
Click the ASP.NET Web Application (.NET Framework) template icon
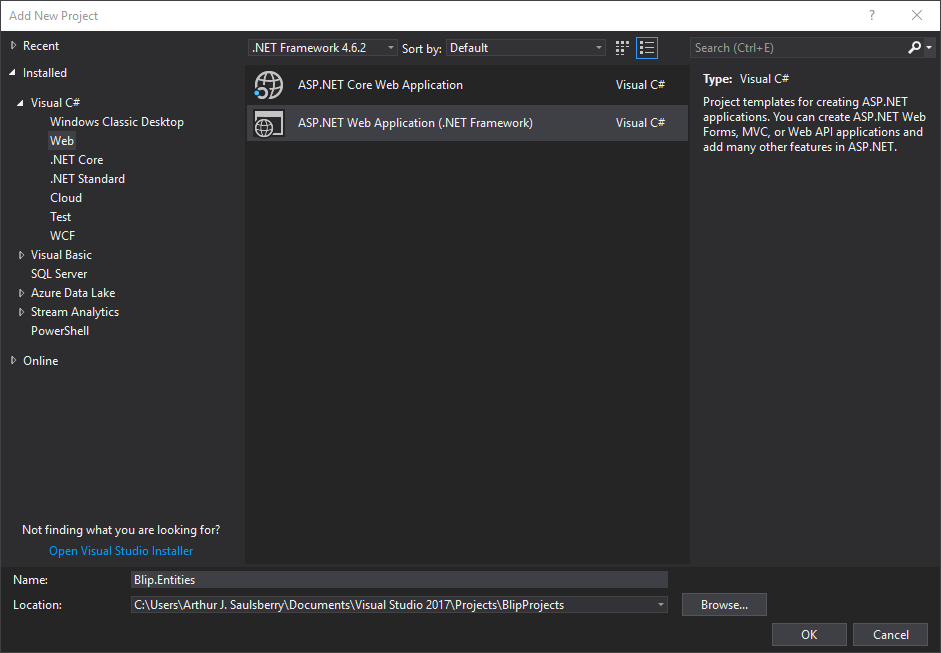click(x=268, y=124)
